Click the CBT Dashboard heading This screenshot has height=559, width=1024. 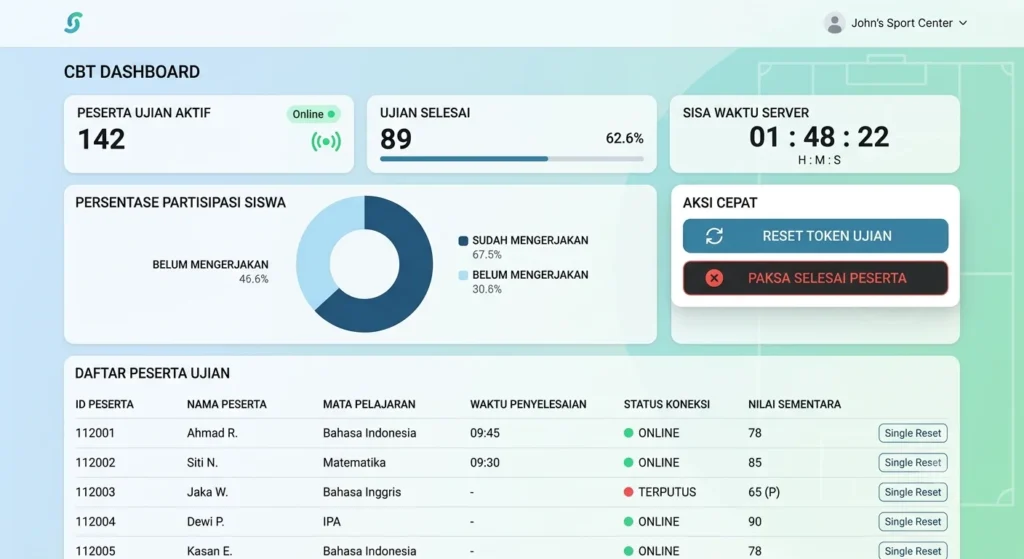(132, 72)
